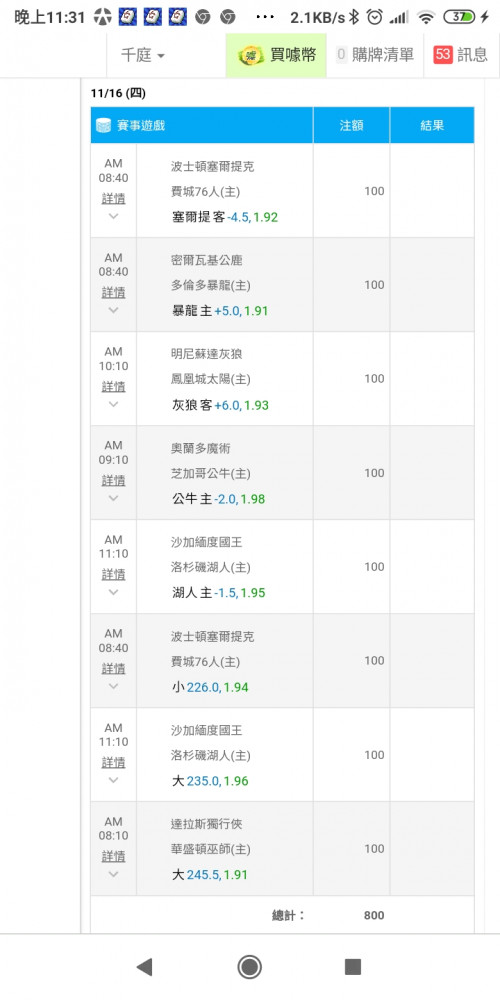500x1000 pixels.
Task: Tap the coin icon beside 買噱幣
Action: 251,55
